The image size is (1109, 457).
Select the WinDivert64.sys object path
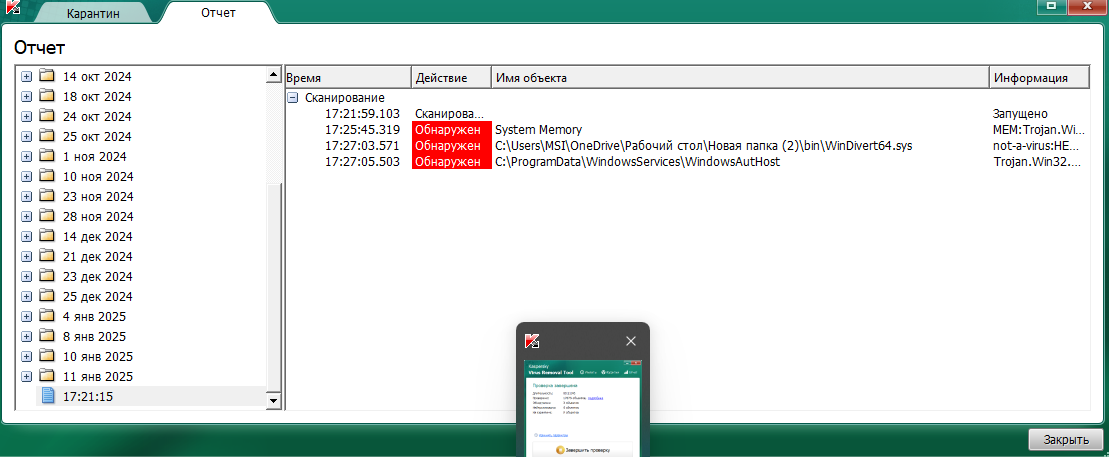tap(704, 146)
